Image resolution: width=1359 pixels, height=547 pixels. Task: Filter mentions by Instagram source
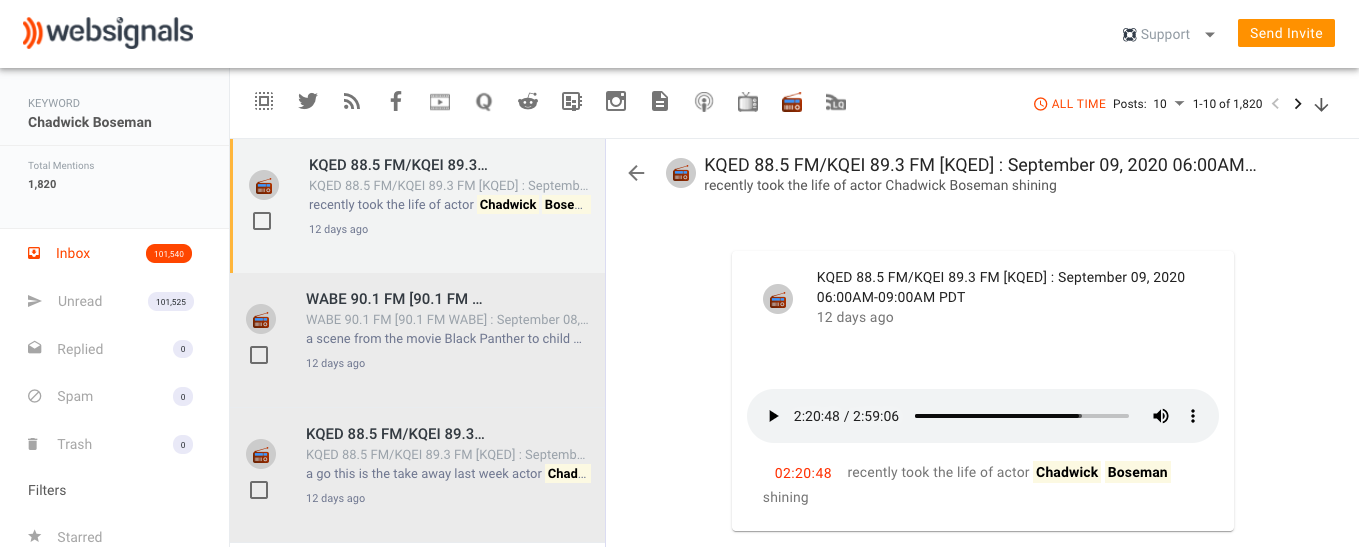(616, 101)
